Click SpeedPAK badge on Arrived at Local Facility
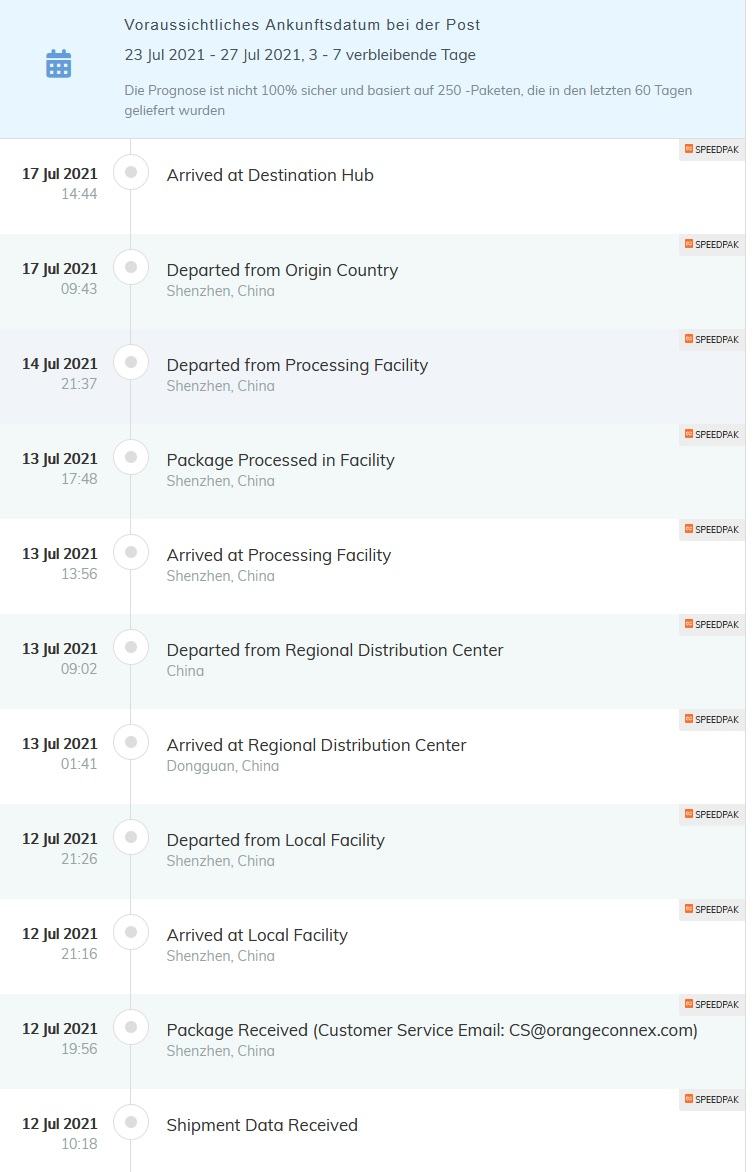The width and height of the screenshot is (754, 1172). tap(711, 910)
